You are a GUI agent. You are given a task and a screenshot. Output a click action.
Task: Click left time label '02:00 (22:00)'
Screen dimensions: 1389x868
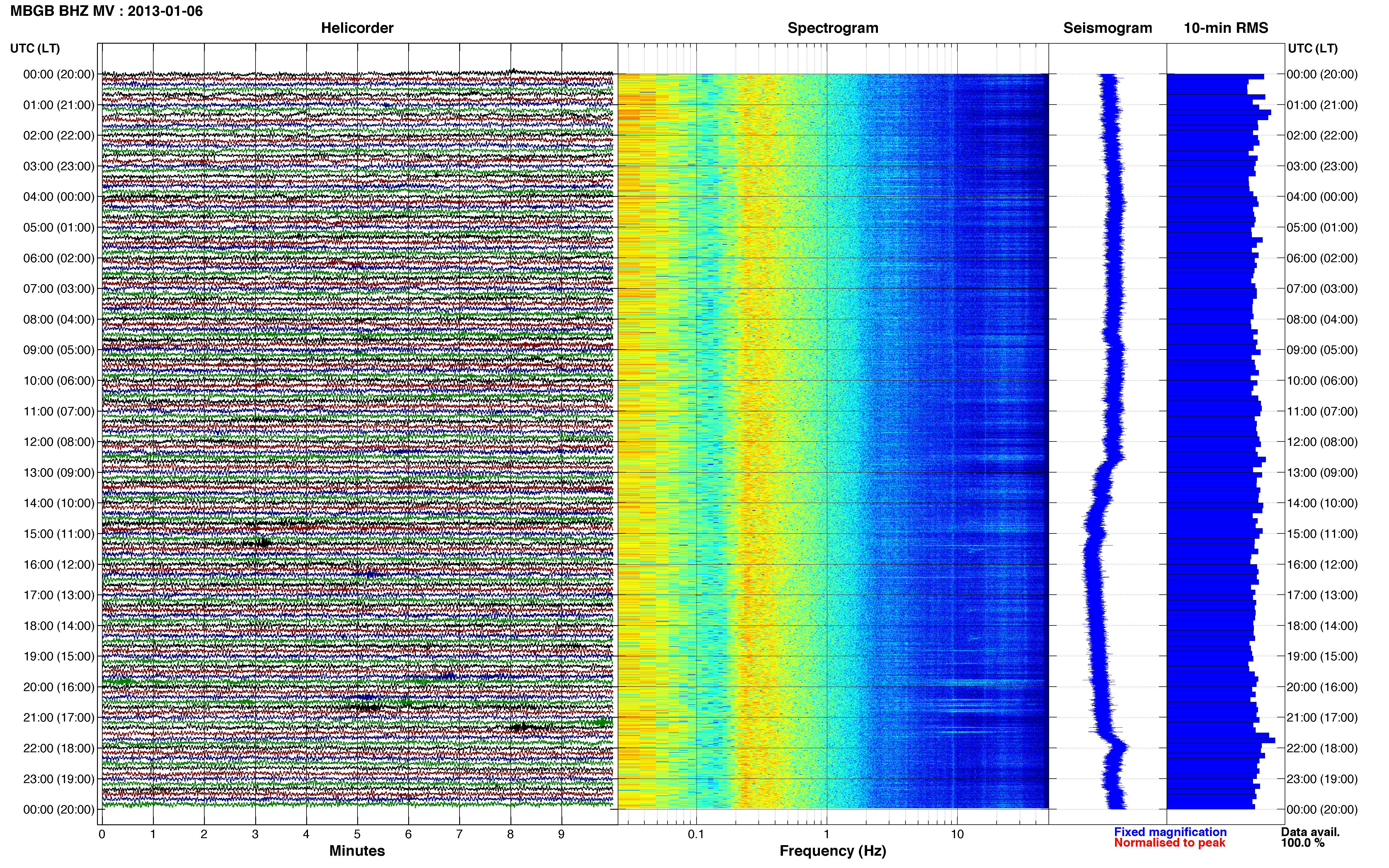(59, 135)
